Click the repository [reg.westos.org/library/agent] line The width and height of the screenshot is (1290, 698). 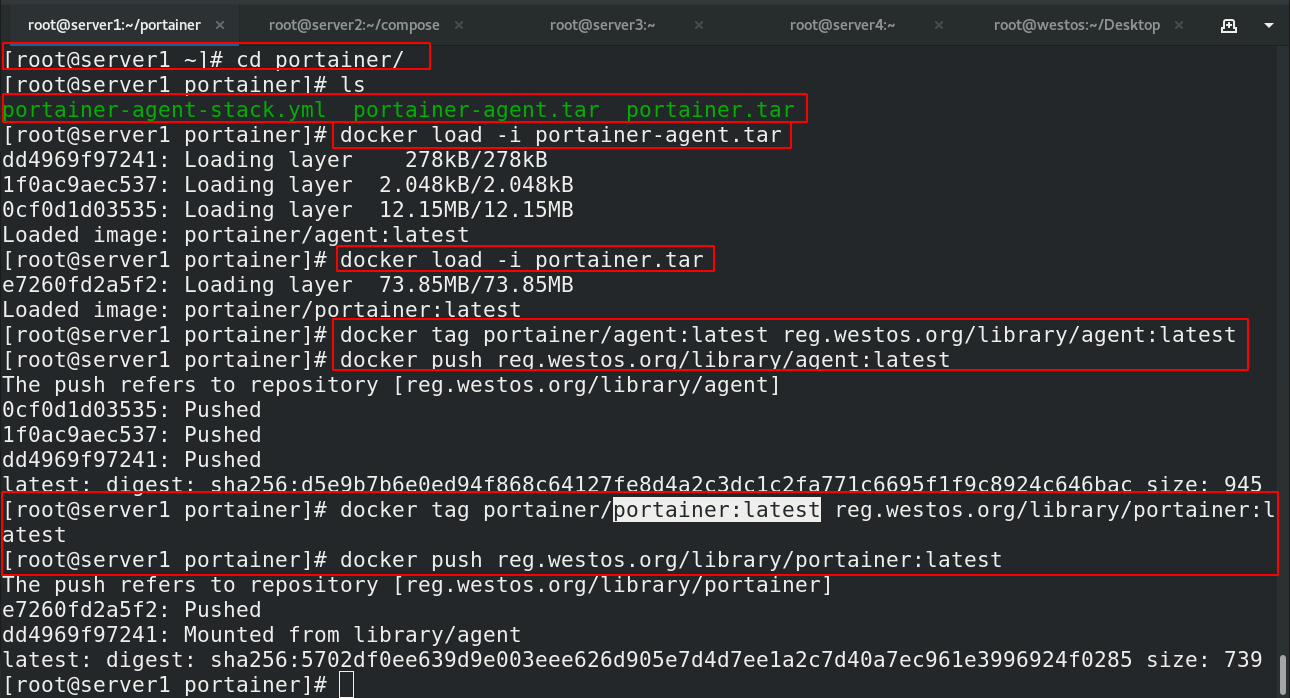point(392,384)
